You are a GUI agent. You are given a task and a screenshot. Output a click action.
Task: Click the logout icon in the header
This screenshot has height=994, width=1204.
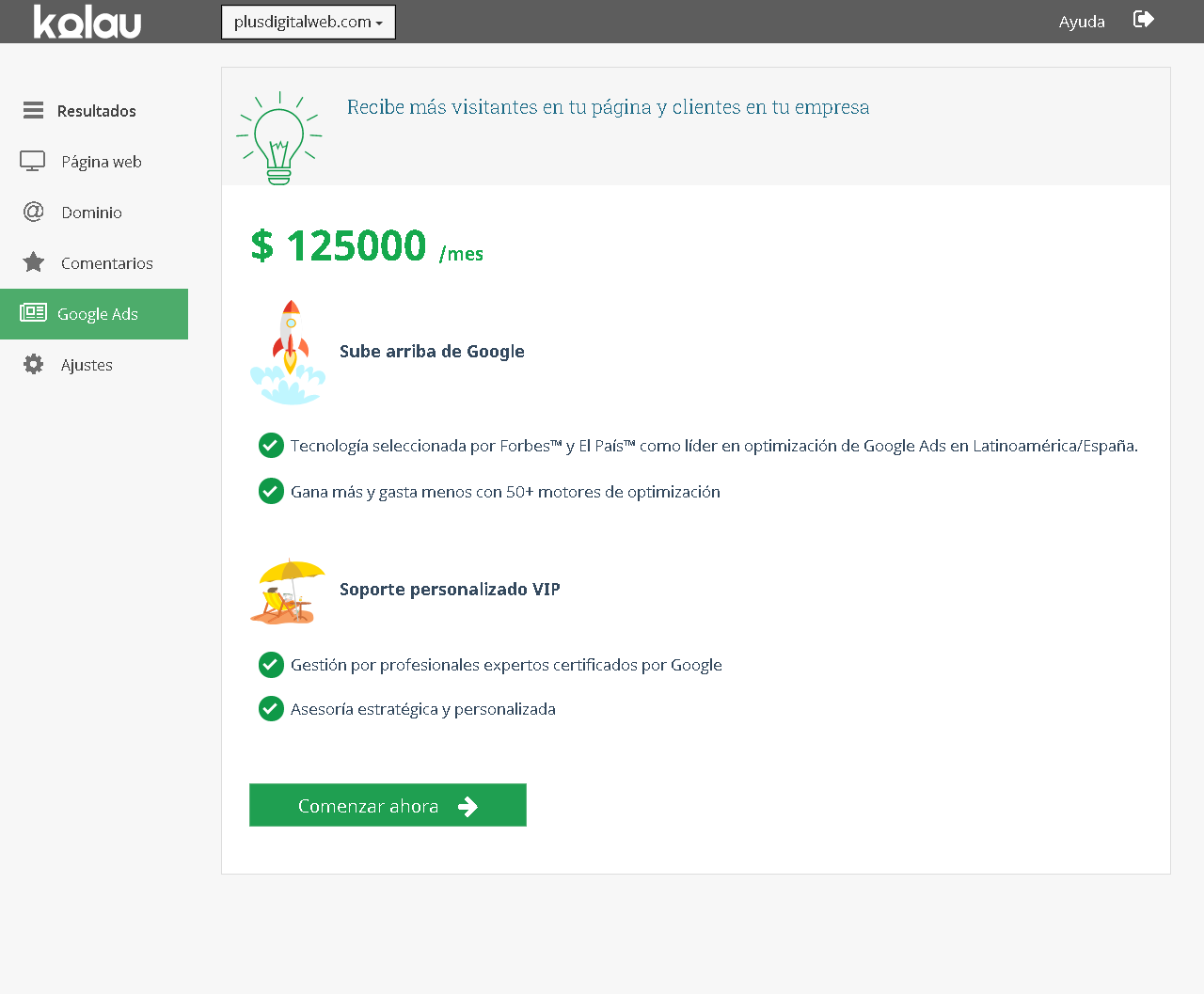pos(1143,19)
